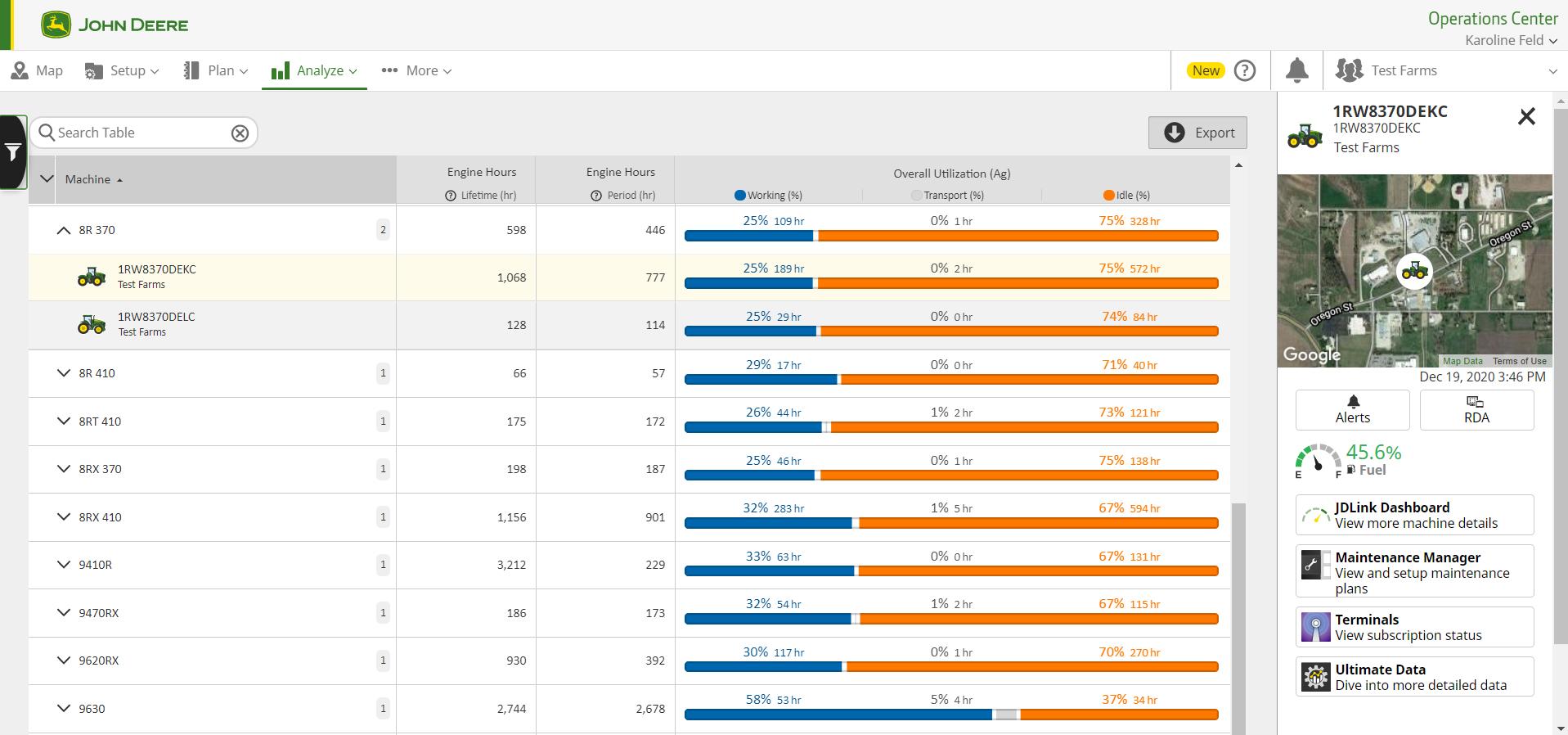
Task: Click the fuel gauge icon
Action: pos(1318,461)
